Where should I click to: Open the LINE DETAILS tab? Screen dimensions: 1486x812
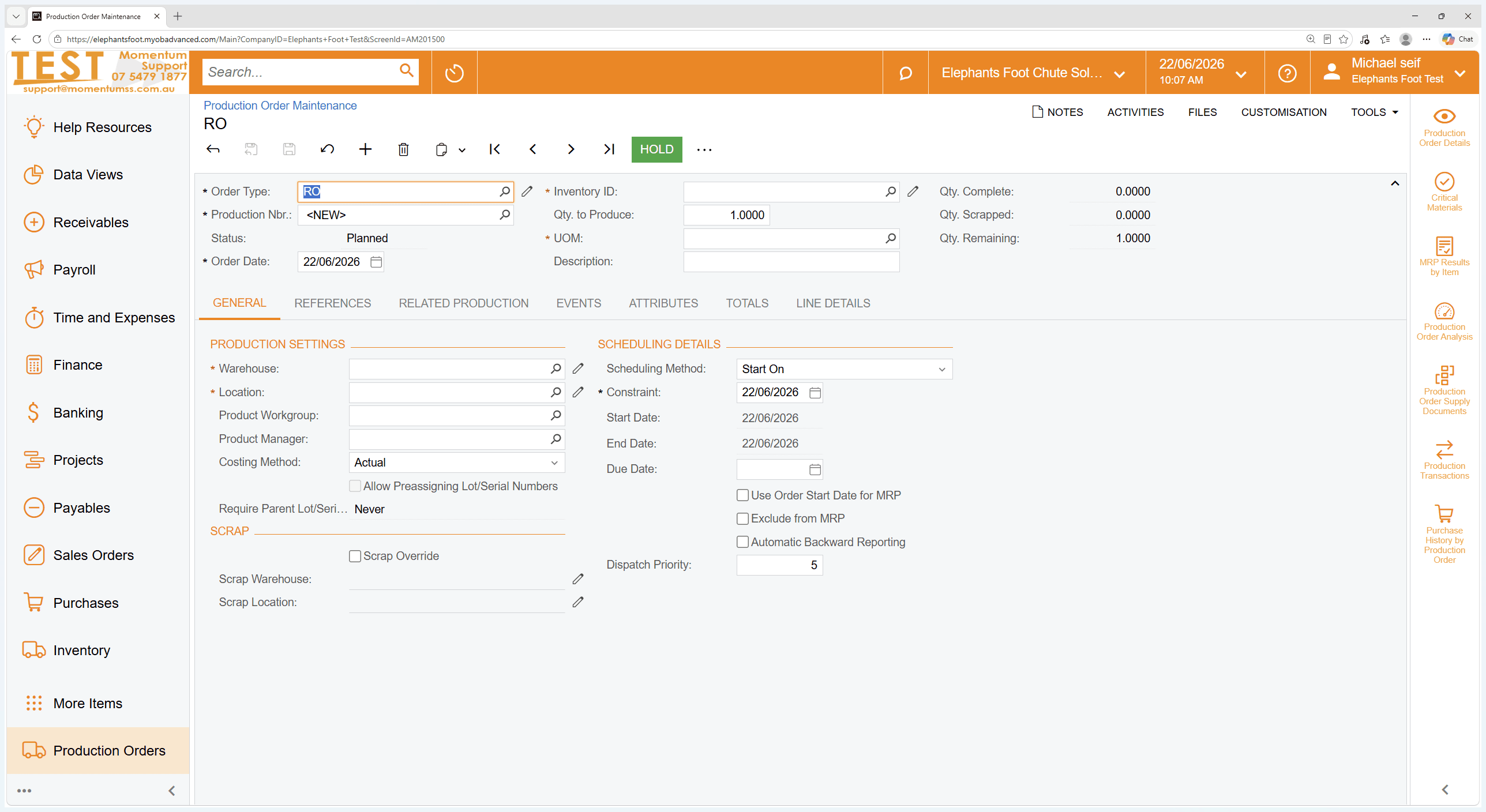[833, 303]
